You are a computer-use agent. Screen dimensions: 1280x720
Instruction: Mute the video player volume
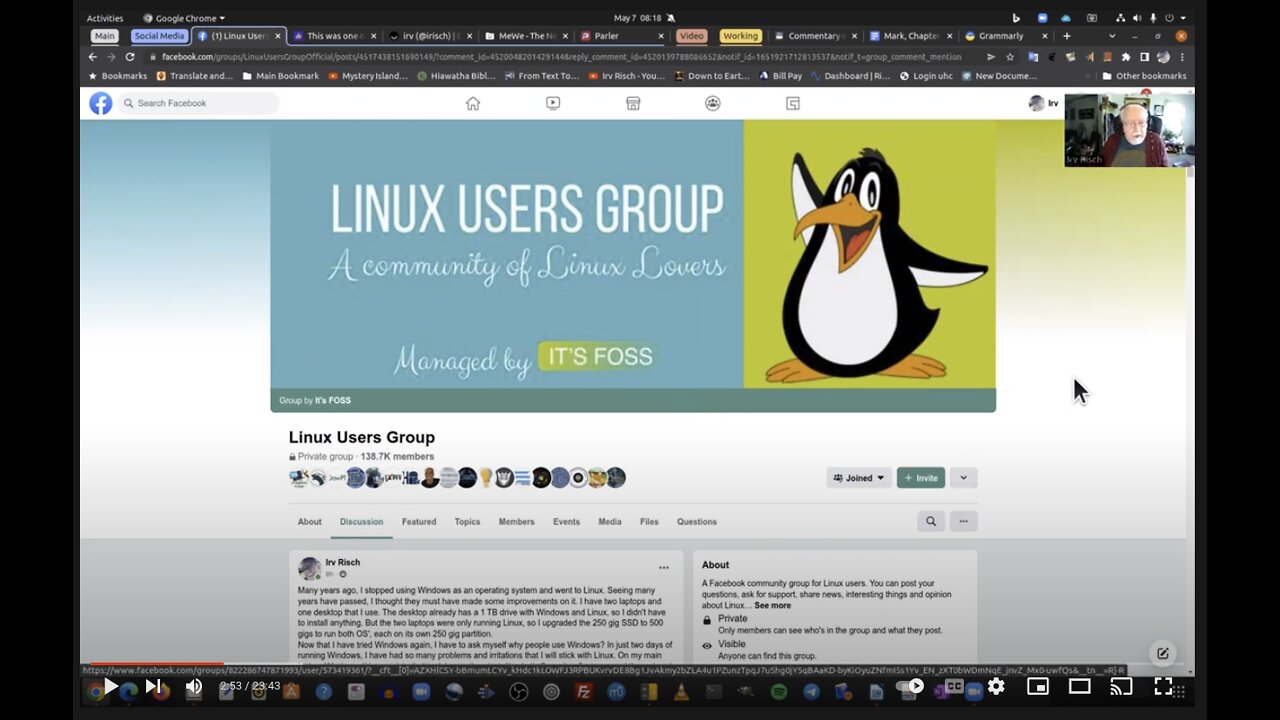194,686
